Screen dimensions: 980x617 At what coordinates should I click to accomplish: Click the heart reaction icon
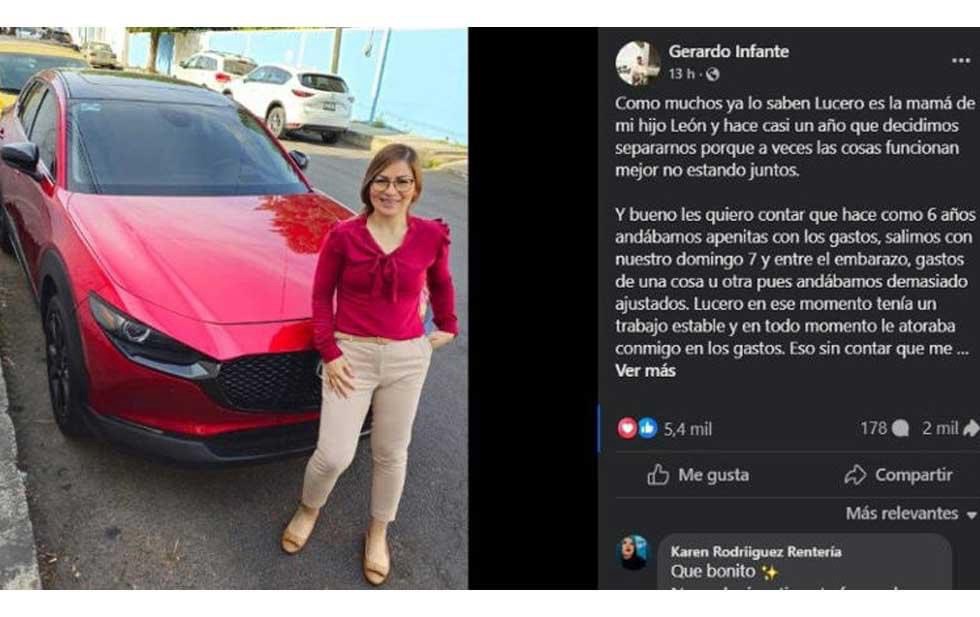[x=627, y=428]
